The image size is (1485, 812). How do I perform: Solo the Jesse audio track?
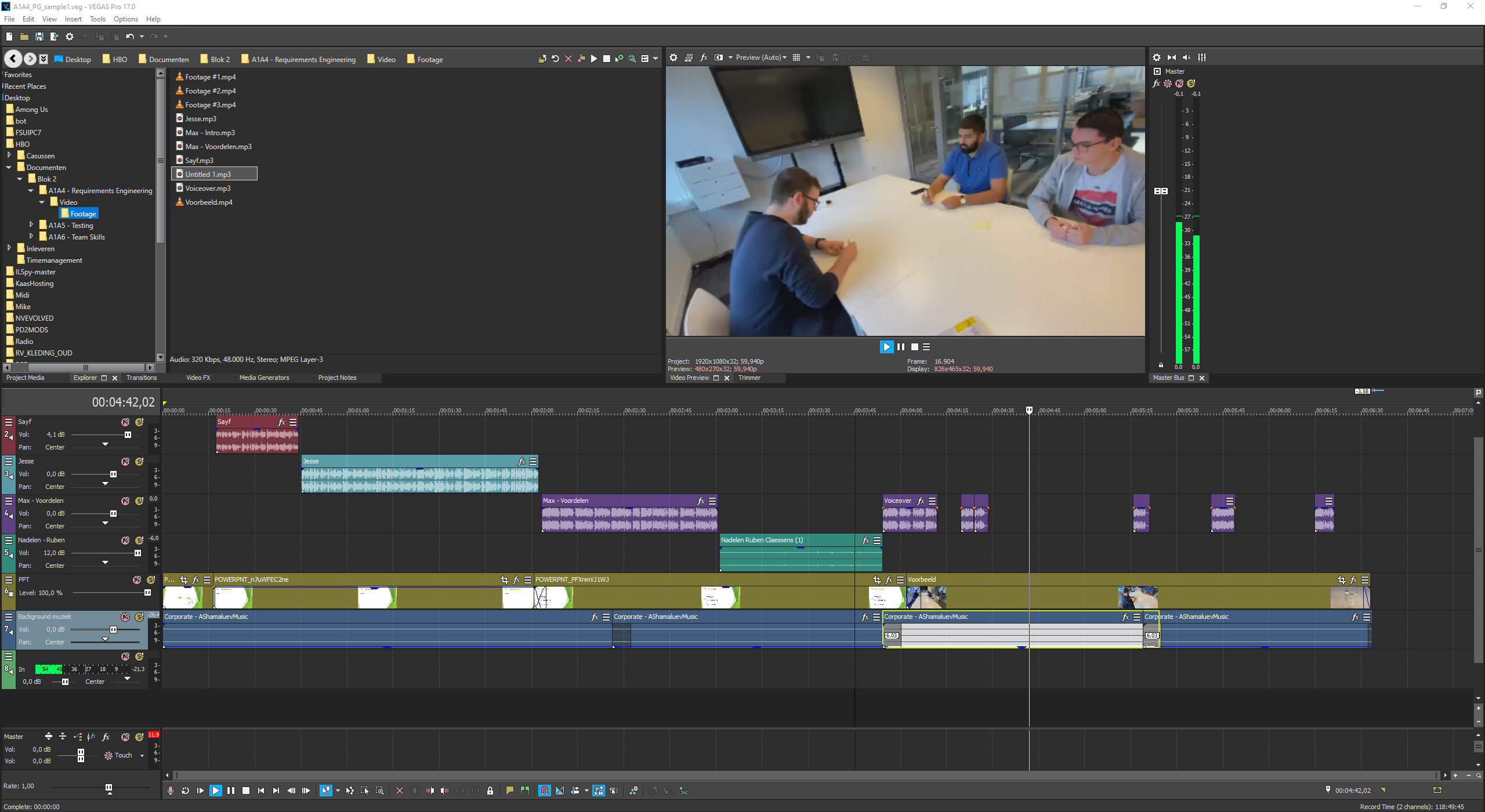139,461
